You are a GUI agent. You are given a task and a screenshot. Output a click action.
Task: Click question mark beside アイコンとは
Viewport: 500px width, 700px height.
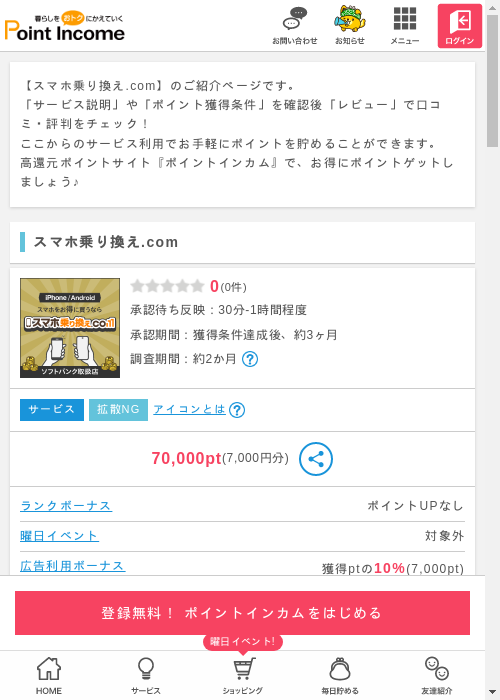[237, 410]
